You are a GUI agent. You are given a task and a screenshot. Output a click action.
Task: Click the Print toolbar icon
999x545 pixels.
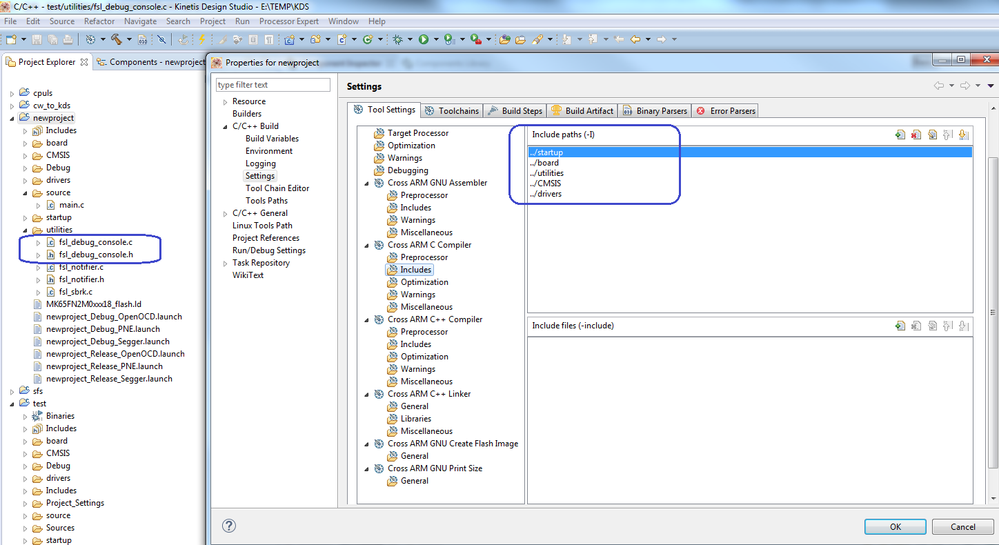coord(68,40)
